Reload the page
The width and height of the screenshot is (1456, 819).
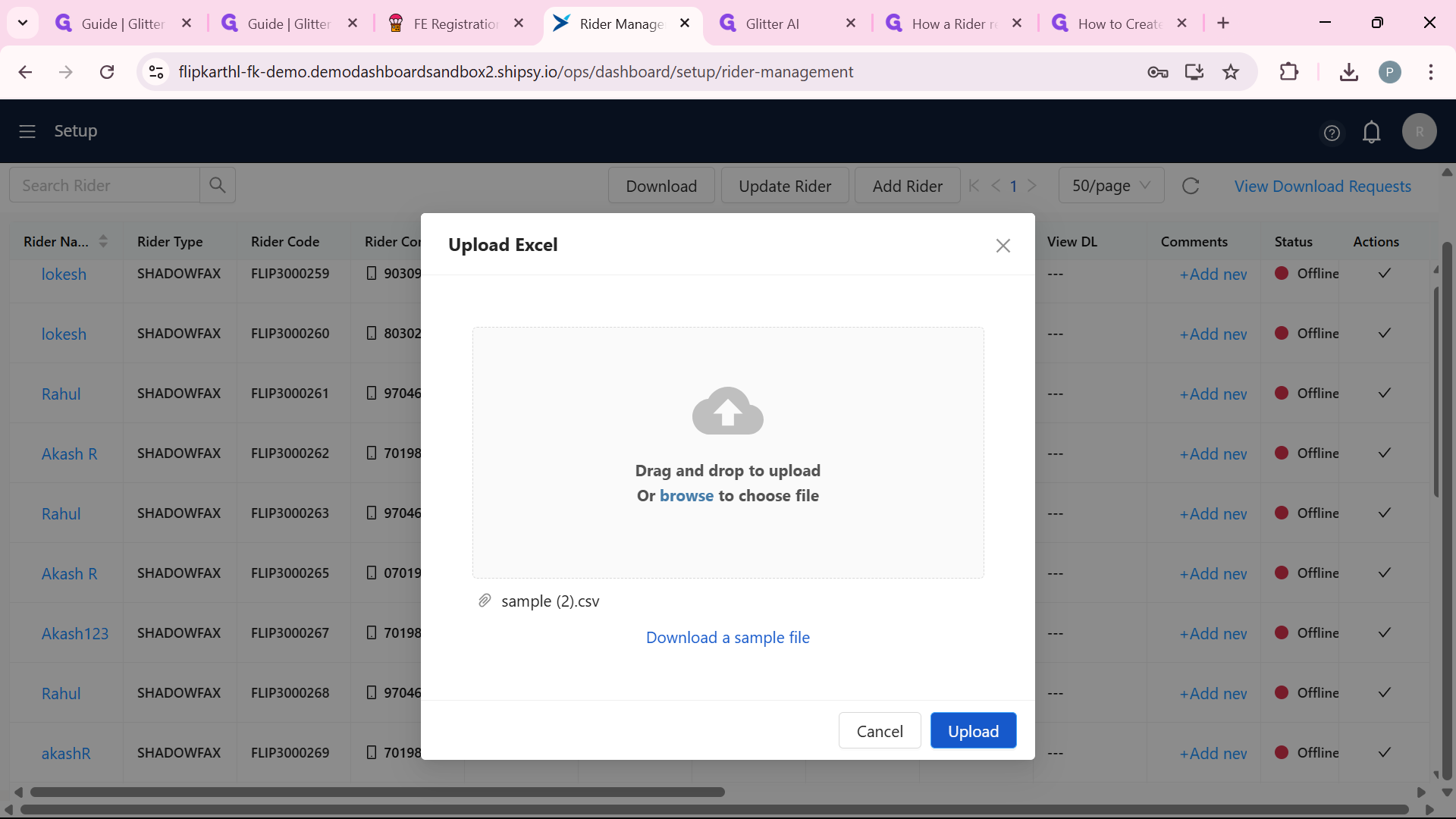pyautogui.click(x=107, y=72)
